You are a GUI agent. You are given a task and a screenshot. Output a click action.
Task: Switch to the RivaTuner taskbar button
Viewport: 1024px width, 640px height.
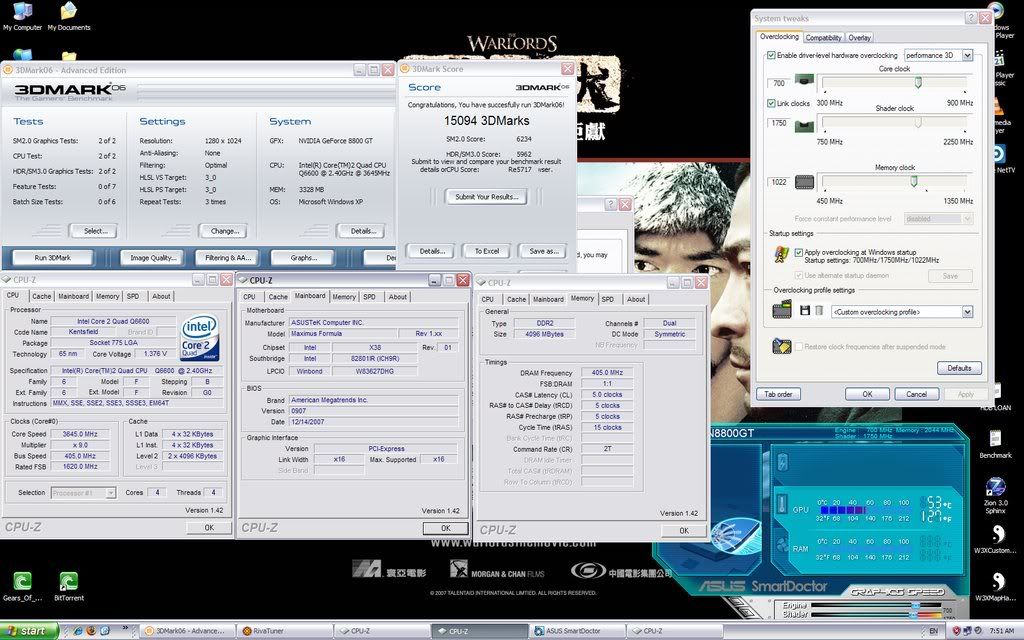(283, 631)
